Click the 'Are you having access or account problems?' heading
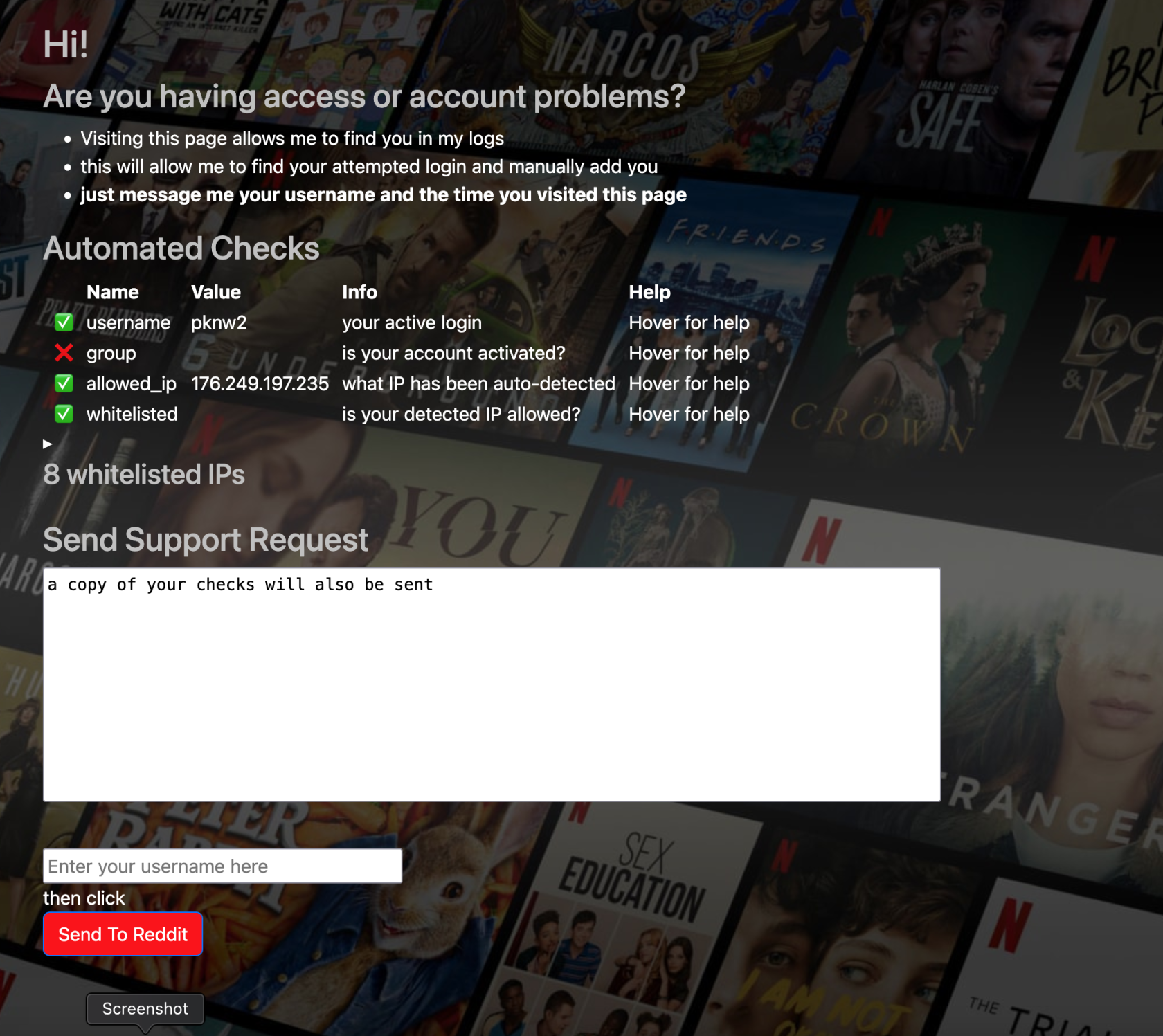This screenshot has height=1036, width=1163. click(364, 97)
